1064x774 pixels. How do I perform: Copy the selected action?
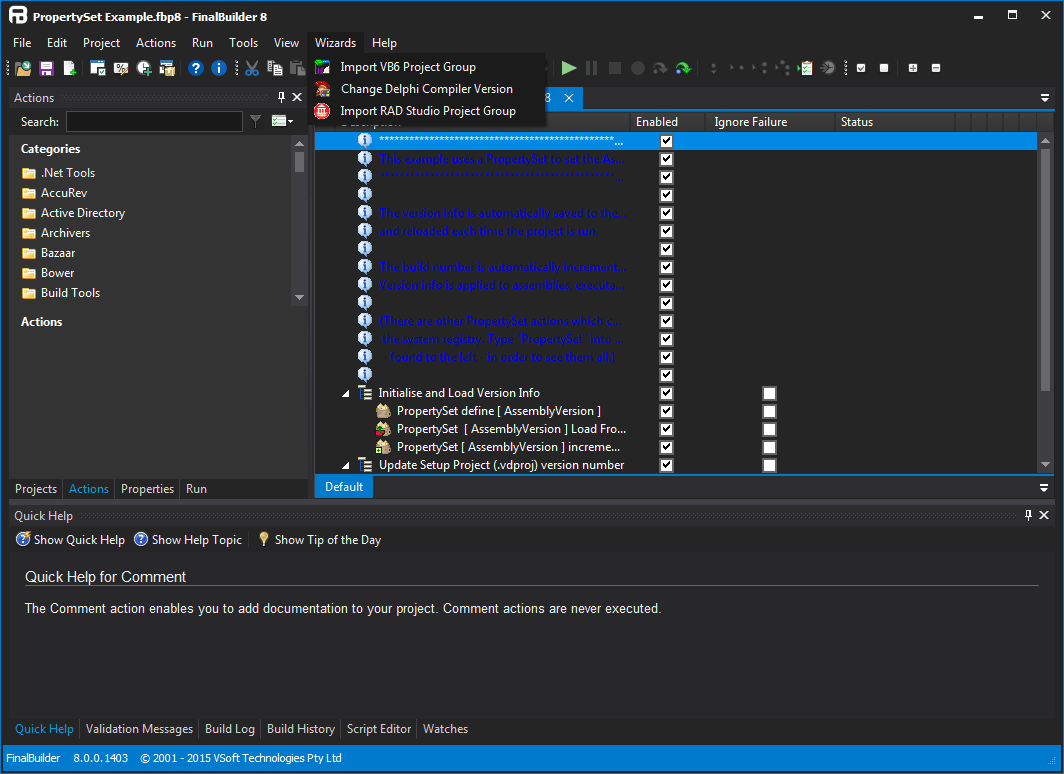tap(276, 67)
